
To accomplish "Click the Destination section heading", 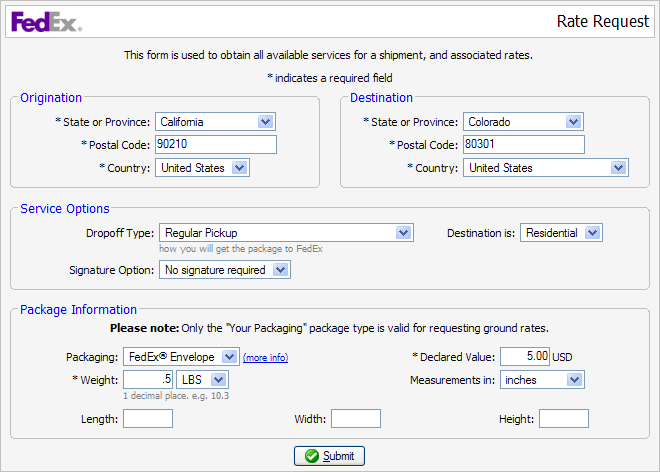I will pos(381,98).
